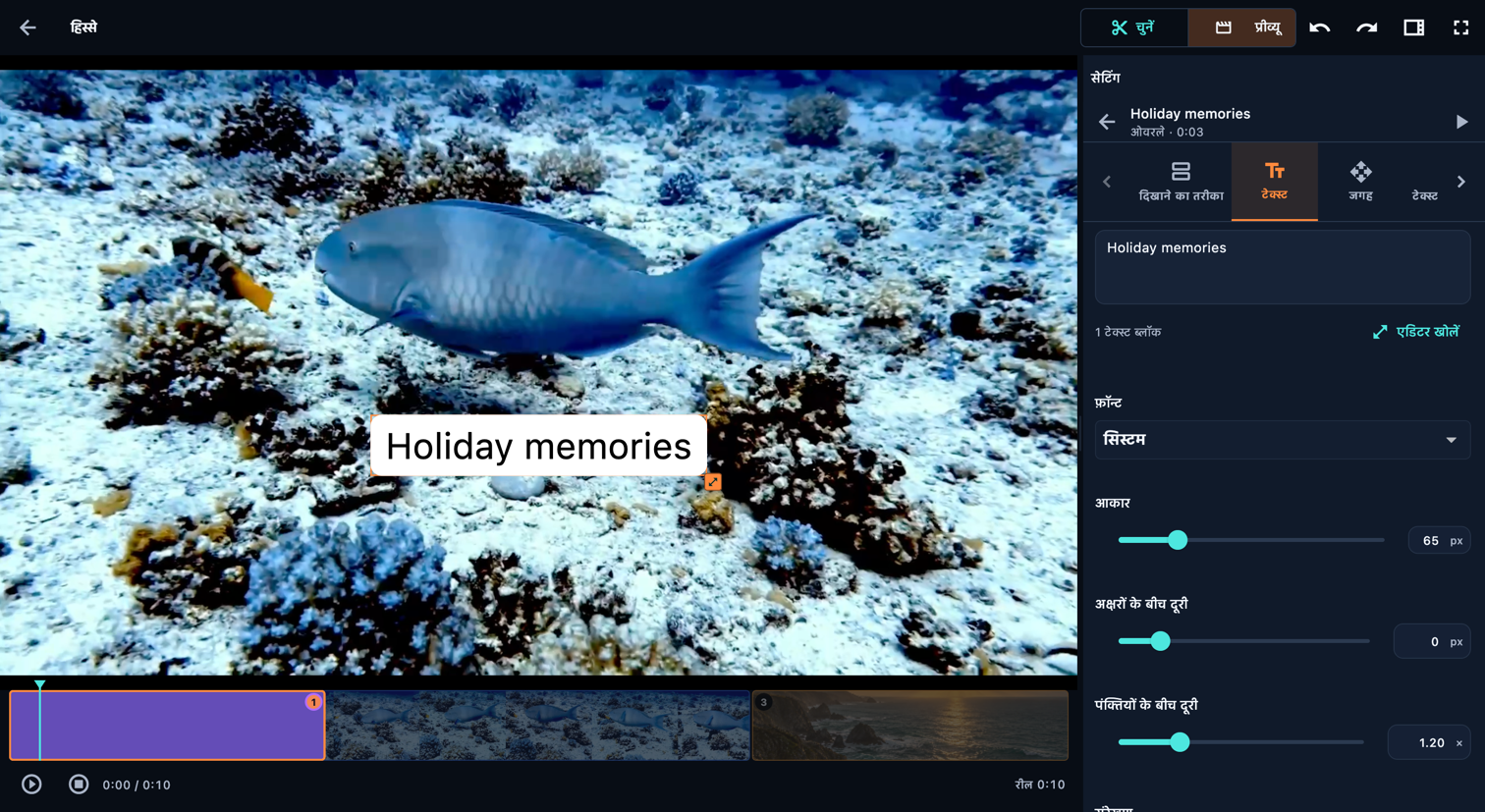Viewport: 1485px width, 812px height.
Task: Adjust the आकार size slider handle
Action: tap(1178, 540)
